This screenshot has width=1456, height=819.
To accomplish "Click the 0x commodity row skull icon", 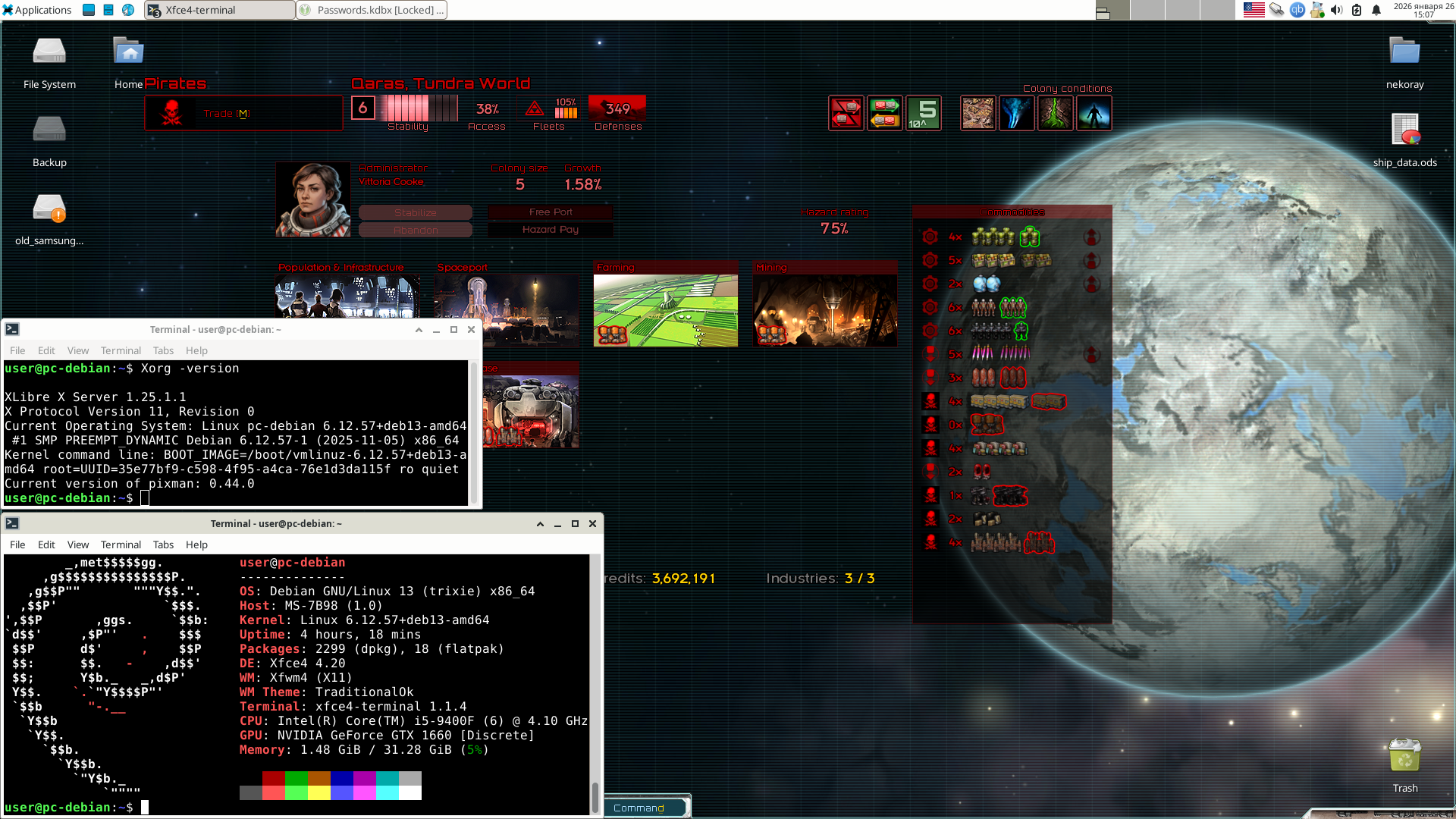I will [x=931, y=425].
